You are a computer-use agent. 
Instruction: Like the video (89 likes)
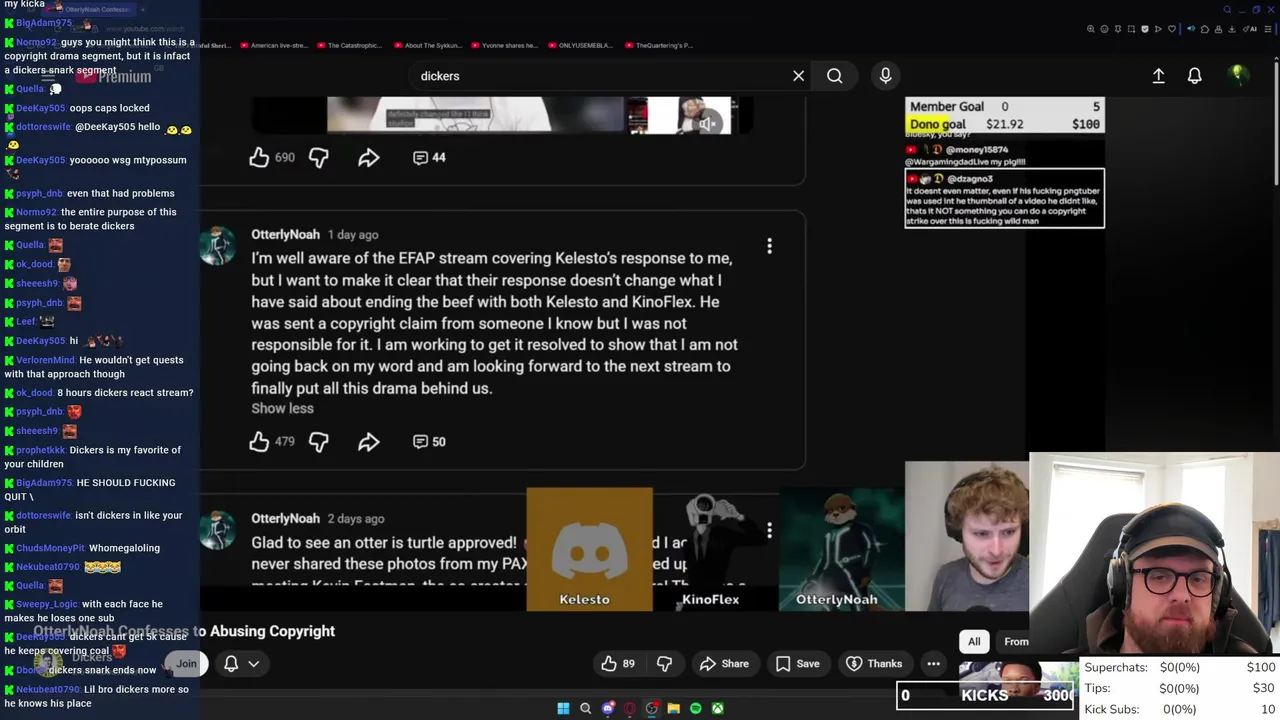[618, 664]
